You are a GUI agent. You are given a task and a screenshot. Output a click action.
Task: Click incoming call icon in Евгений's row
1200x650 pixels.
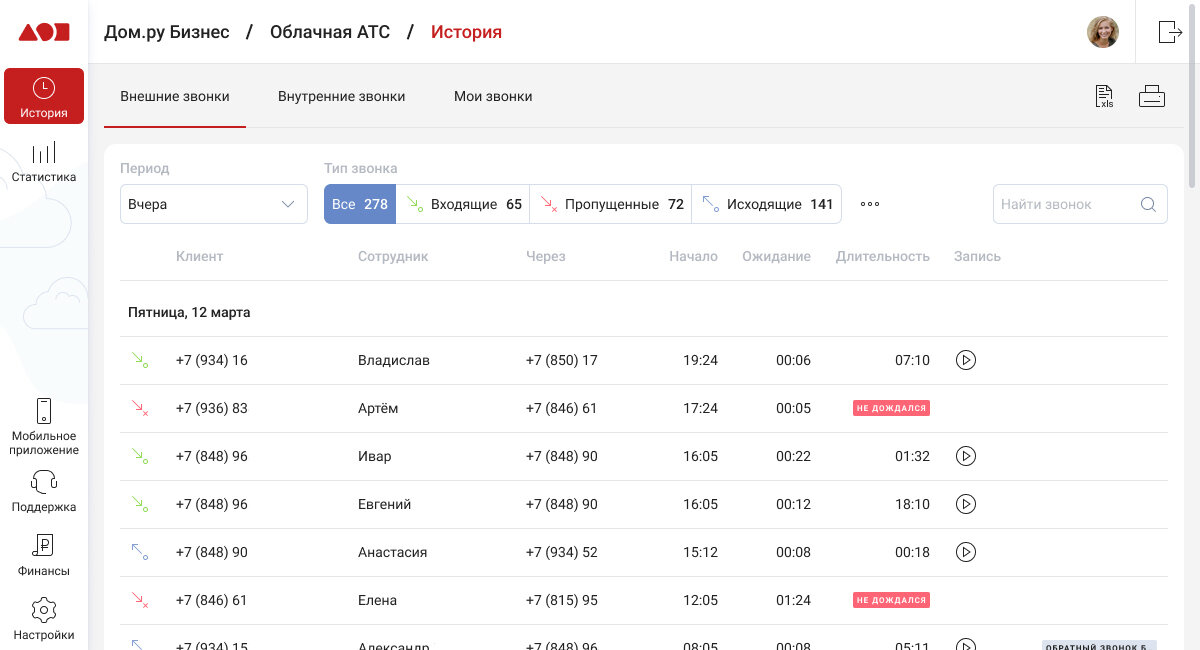click(139, 504)
